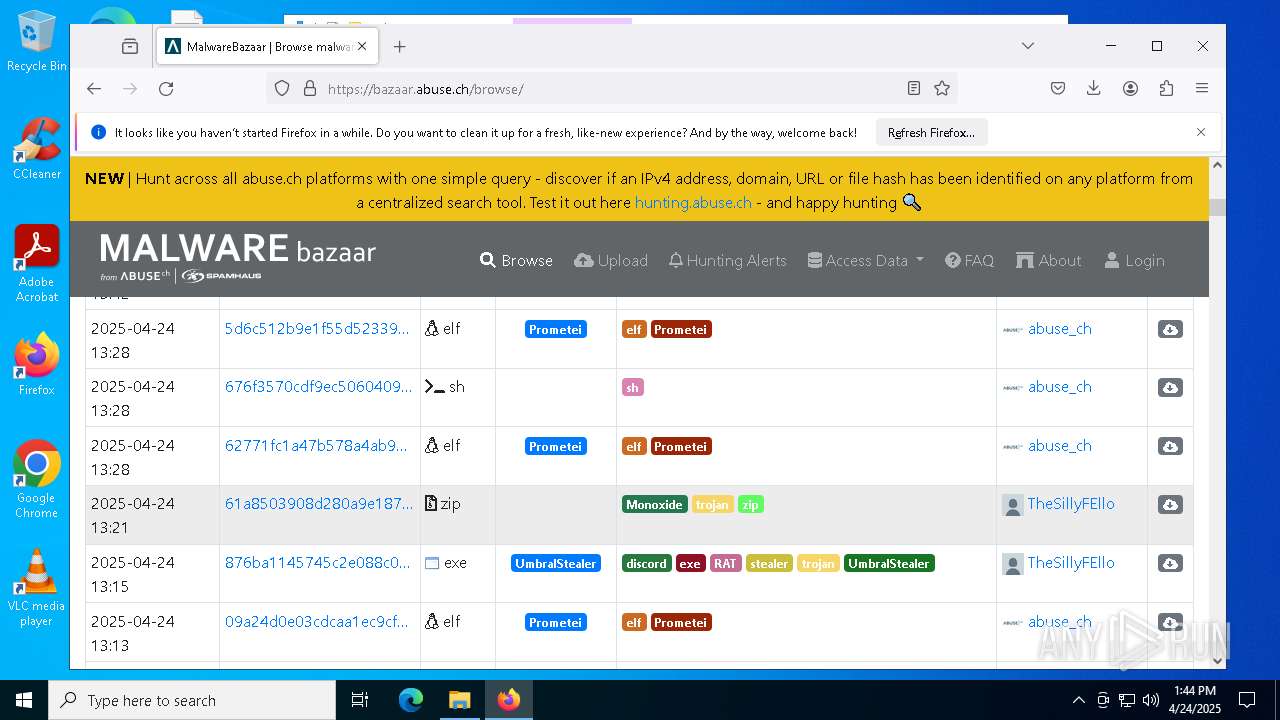Screen dimensions: 1280x720
Task: Click the Windows taskbar search box
Action: click(192, 700)
